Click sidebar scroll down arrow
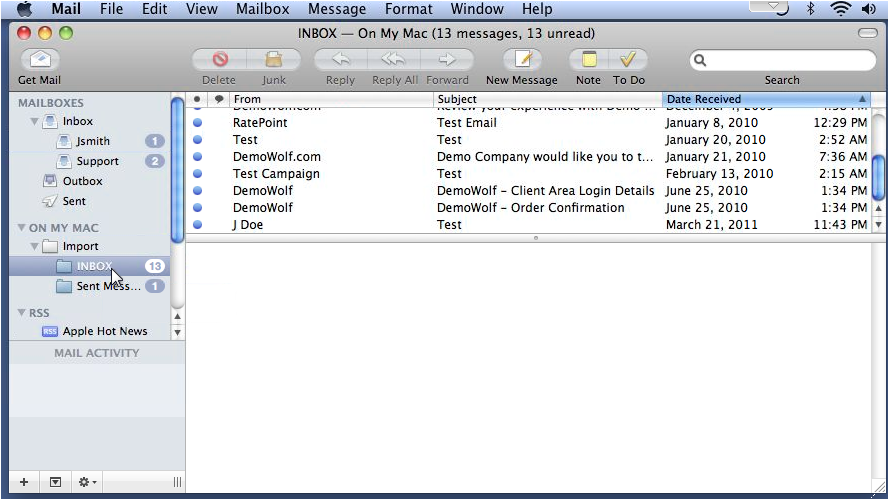889x500 pixels. click(177, 332)
